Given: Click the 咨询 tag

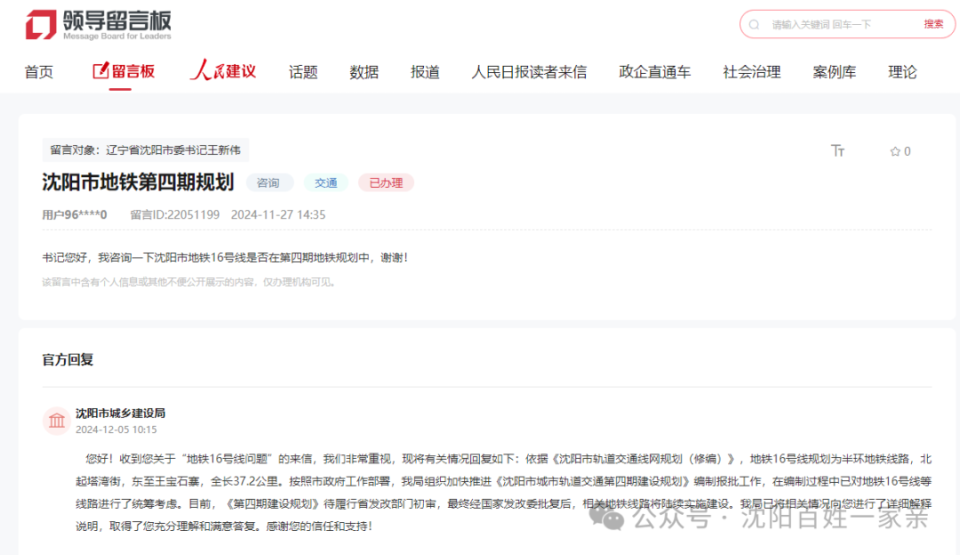Looking at the screenshot, I should pyautogui.click(x=268, y=183).
